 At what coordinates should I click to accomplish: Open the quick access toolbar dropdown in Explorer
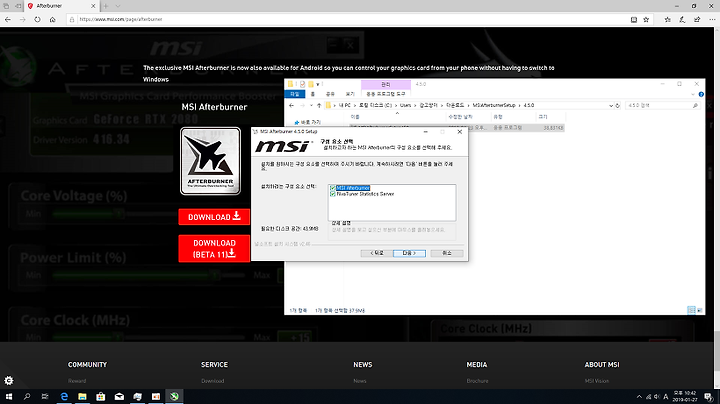[318, 84]
